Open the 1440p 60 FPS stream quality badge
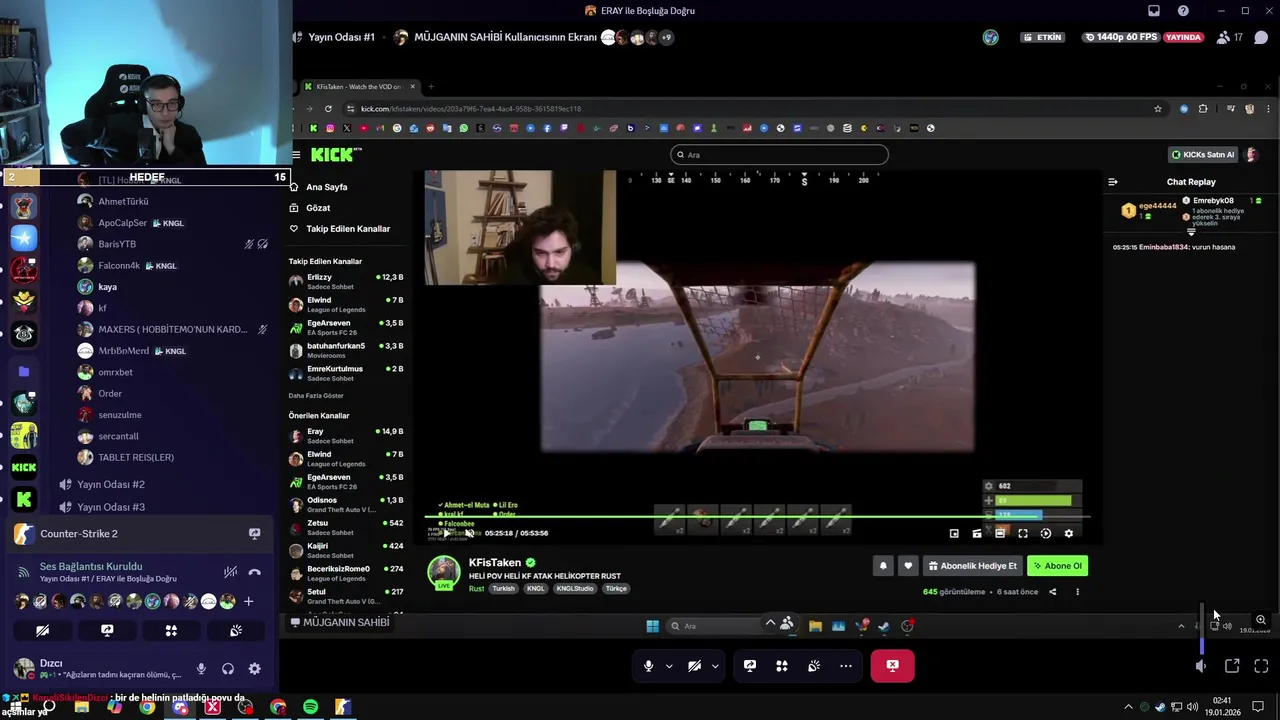 1119,37
